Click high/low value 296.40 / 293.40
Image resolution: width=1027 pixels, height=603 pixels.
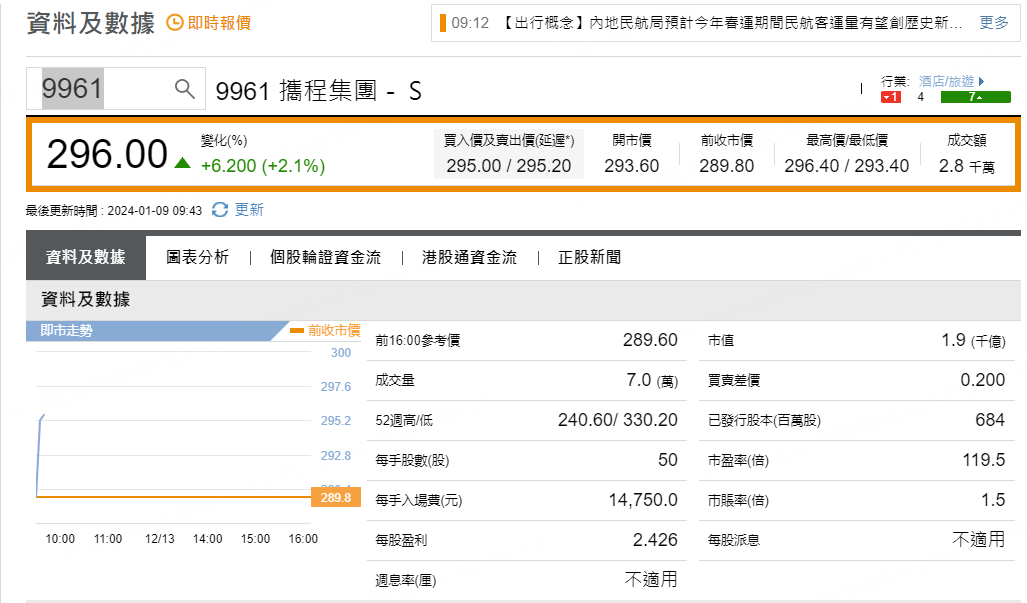[x=847, y=166]
